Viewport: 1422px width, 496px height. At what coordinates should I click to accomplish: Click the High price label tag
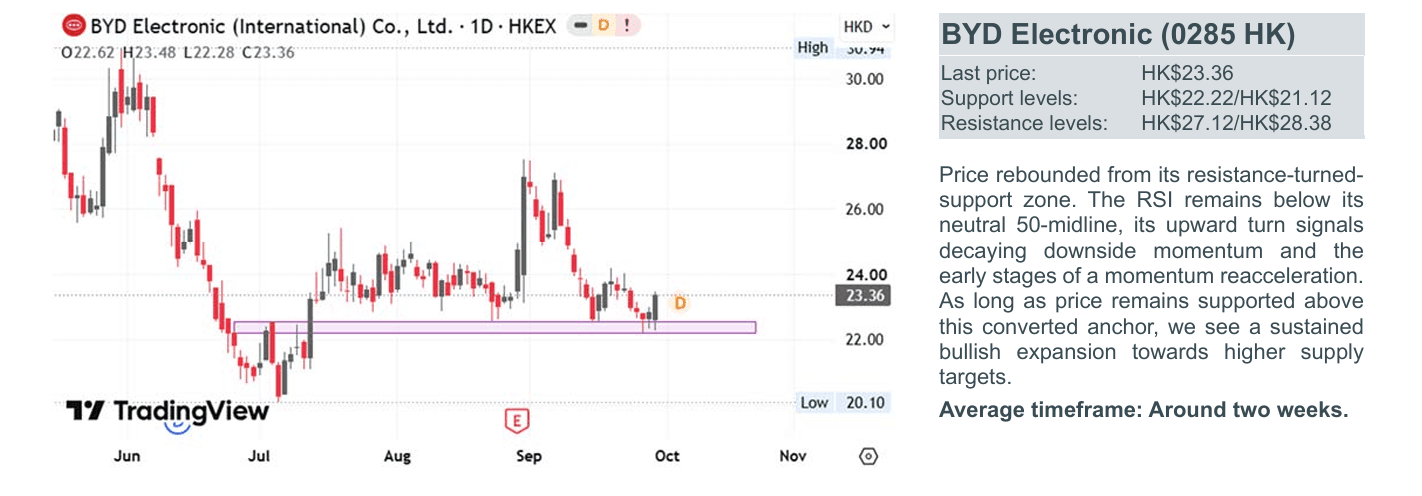click(813, 47)
